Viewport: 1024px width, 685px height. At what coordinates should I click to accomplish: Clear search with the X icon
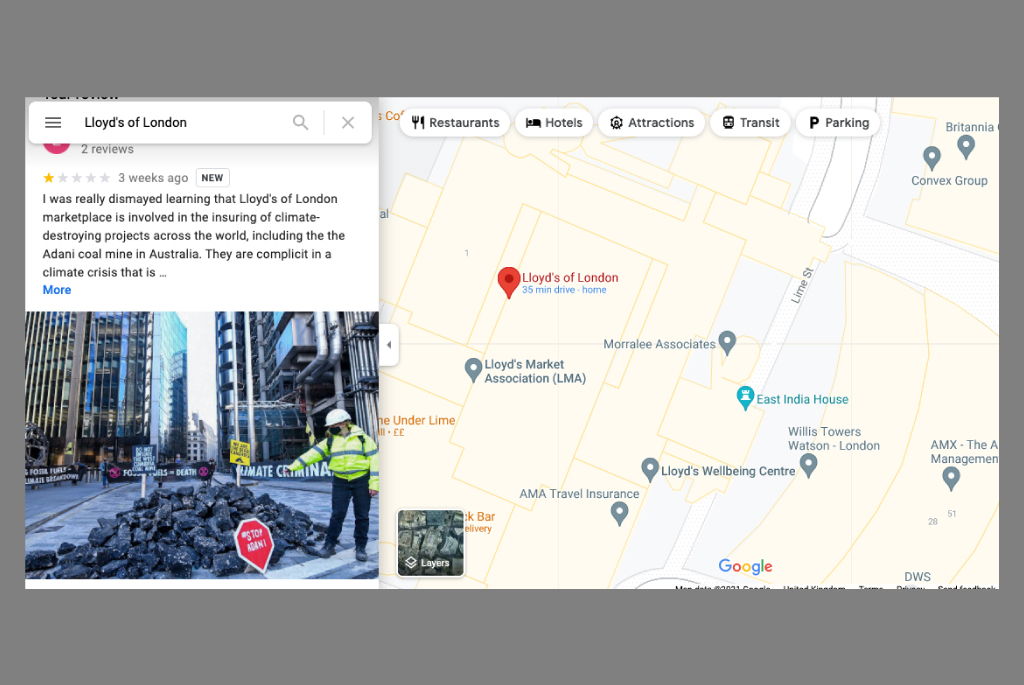[x=348, y=123]
